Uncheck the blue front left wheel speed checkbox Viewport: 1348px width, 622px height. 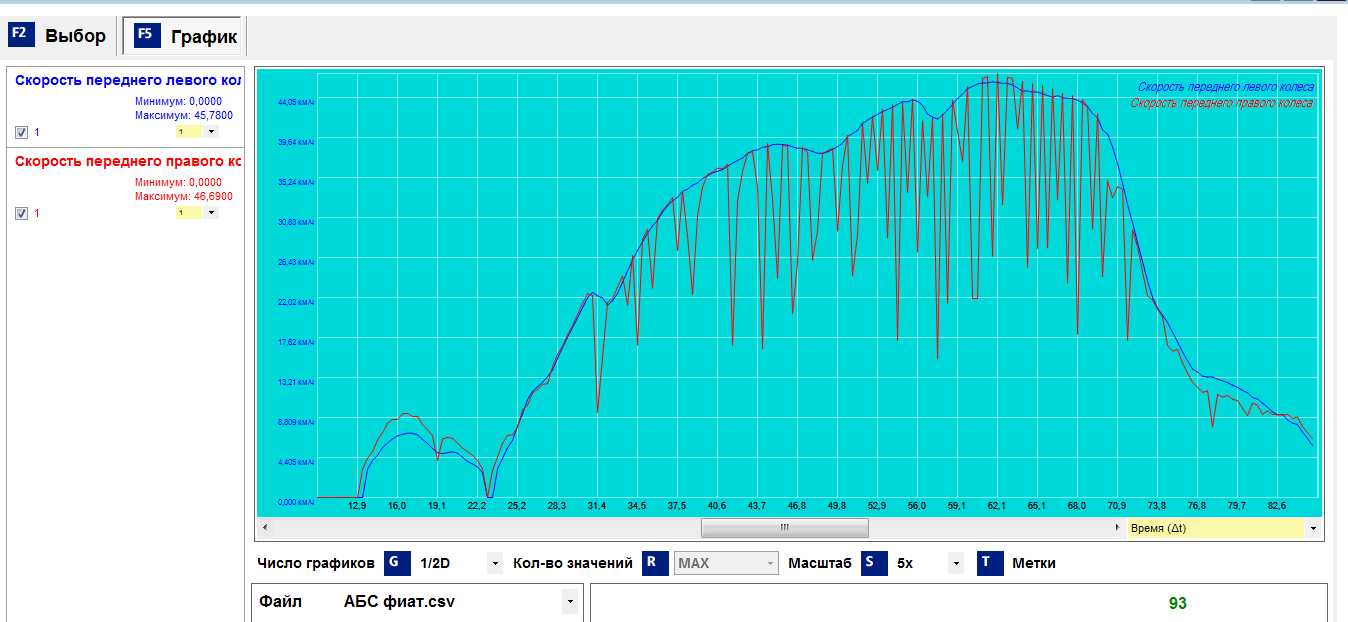[x=22, y=132]
